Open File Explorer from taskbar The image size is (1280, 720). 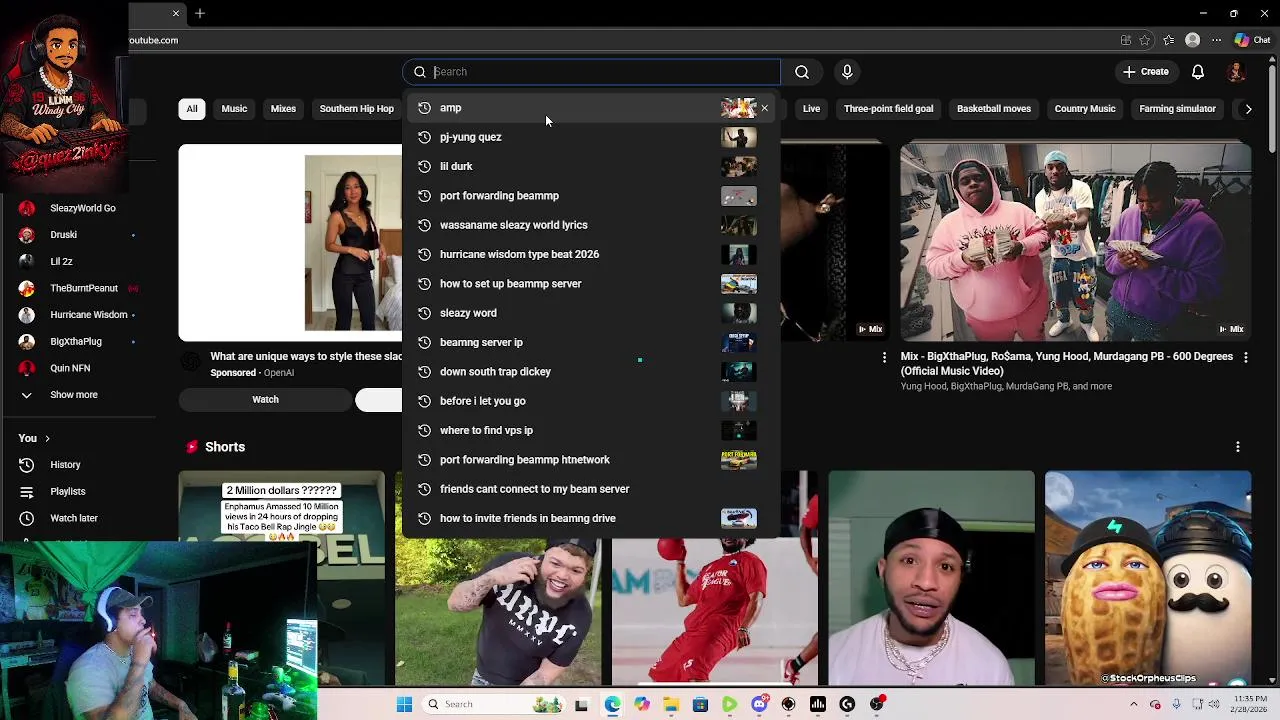[671, 704]
